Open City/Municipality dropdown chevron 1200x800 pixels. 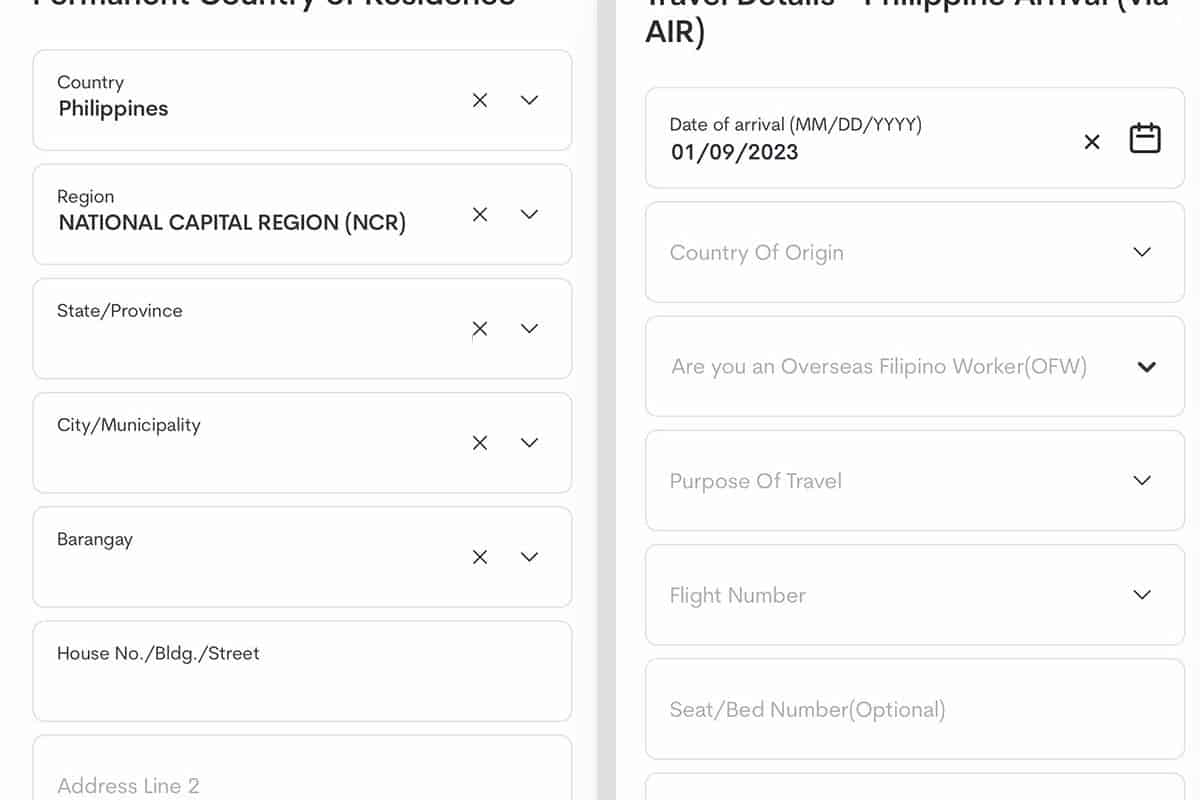530,443
